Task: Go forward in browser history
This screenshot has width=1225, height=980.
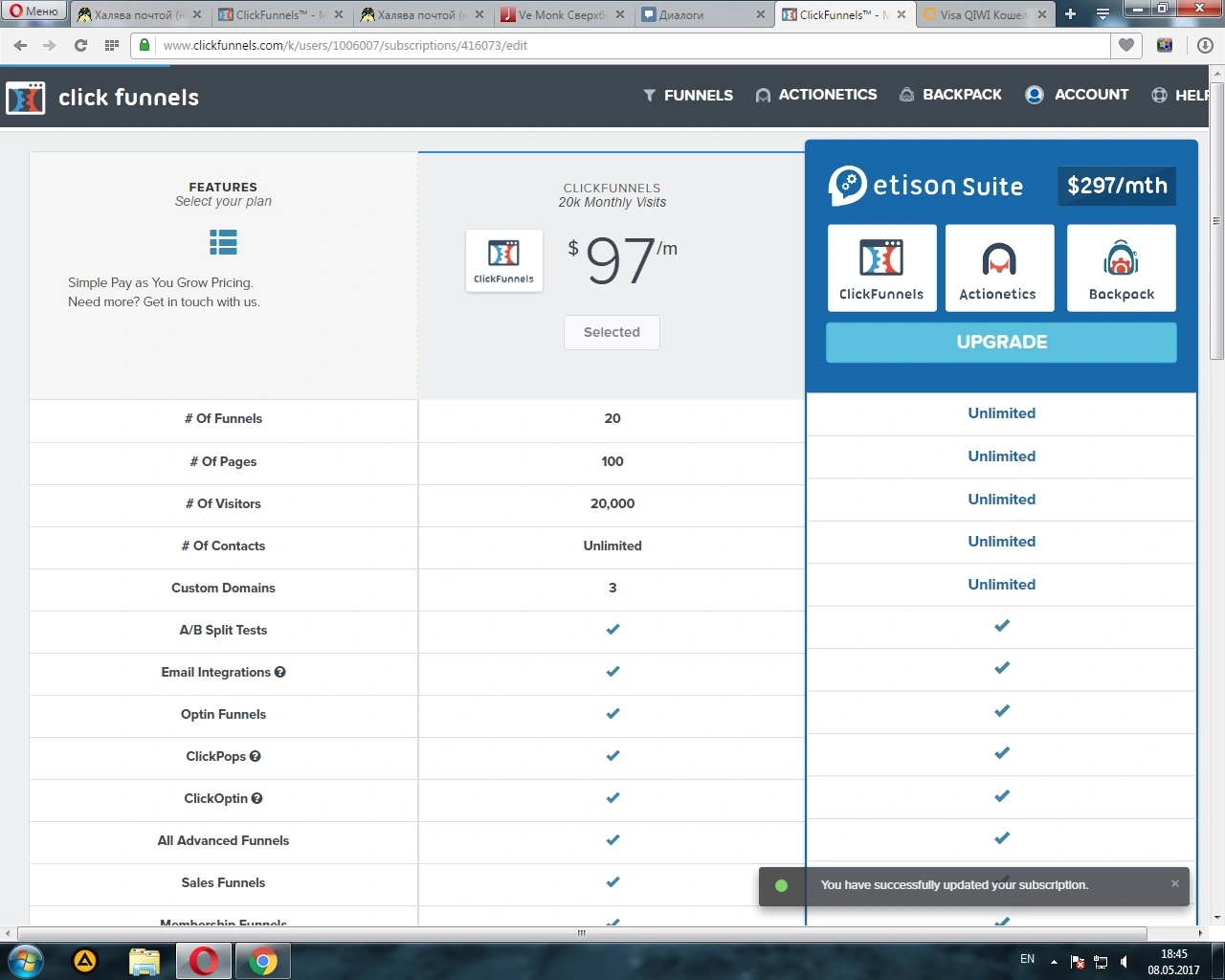Action: 50,45
